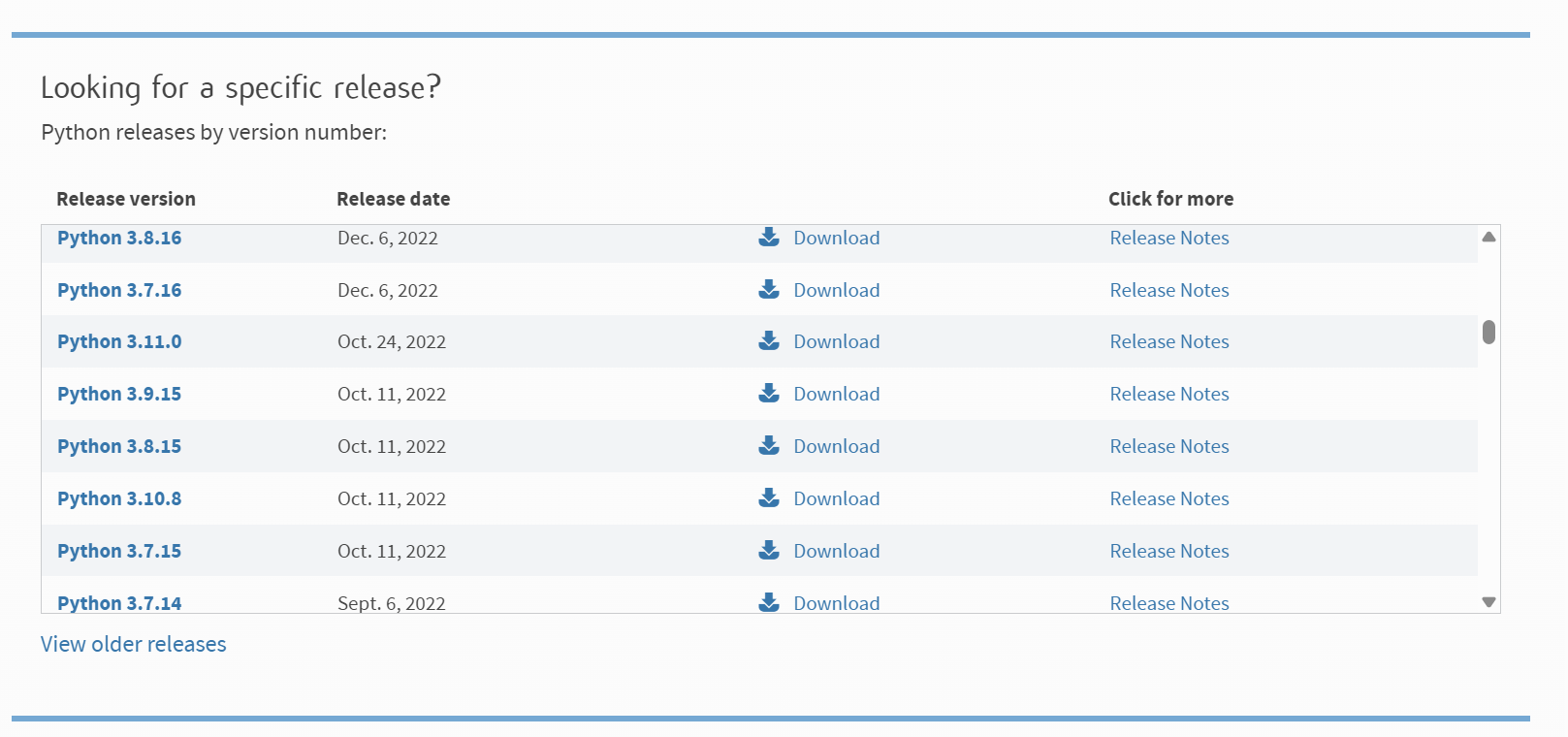
Task: Click Download text link for Python 3.8.15
Action: tap(837, 446)
